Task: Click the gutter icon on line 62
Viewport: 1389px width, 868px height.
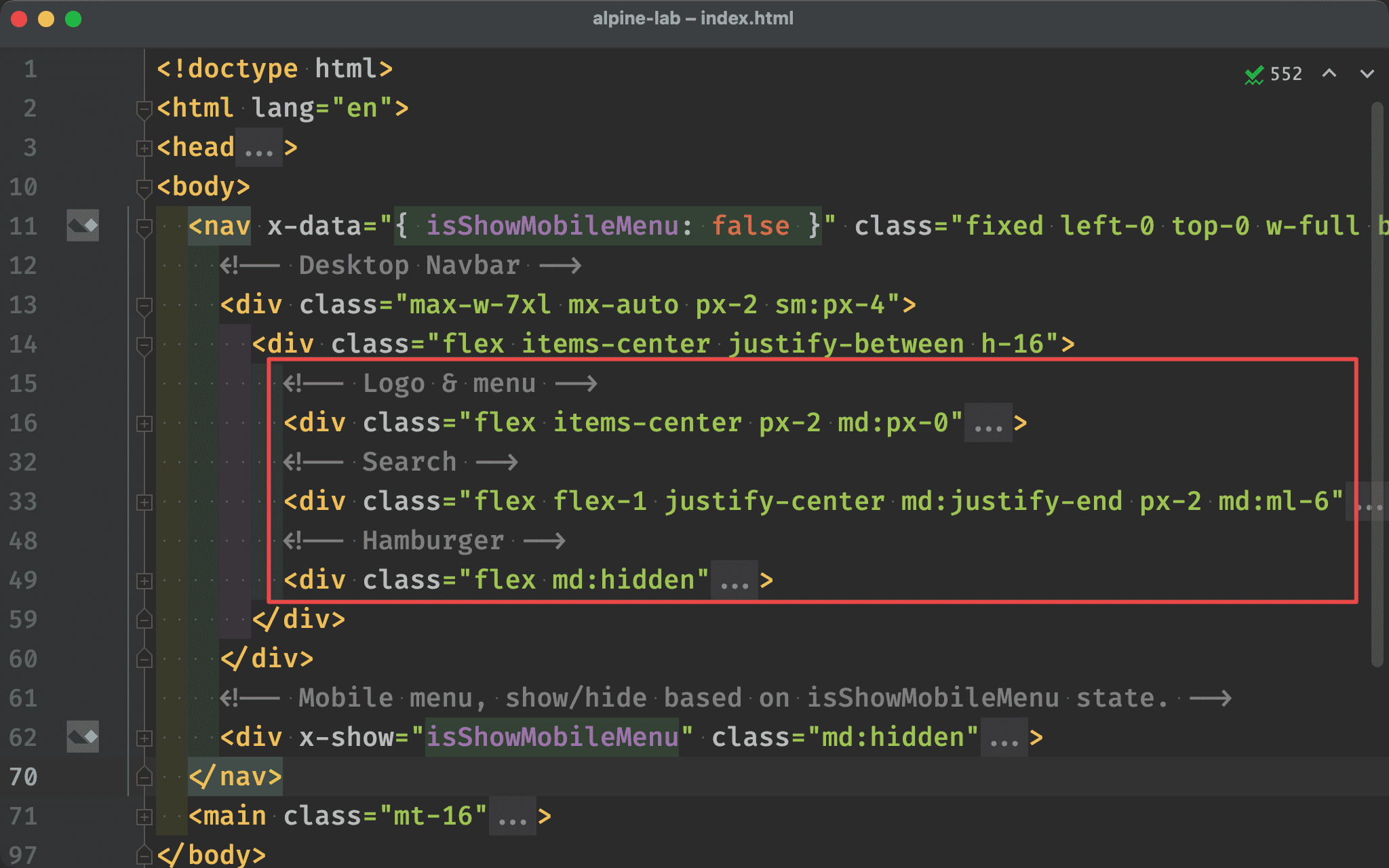Action: (x=83, y=736)
